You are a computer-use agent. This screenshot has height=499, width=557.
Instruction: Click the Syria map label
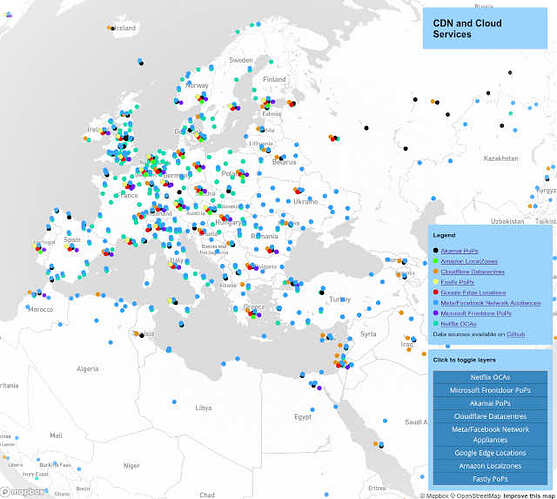(368, 334)
